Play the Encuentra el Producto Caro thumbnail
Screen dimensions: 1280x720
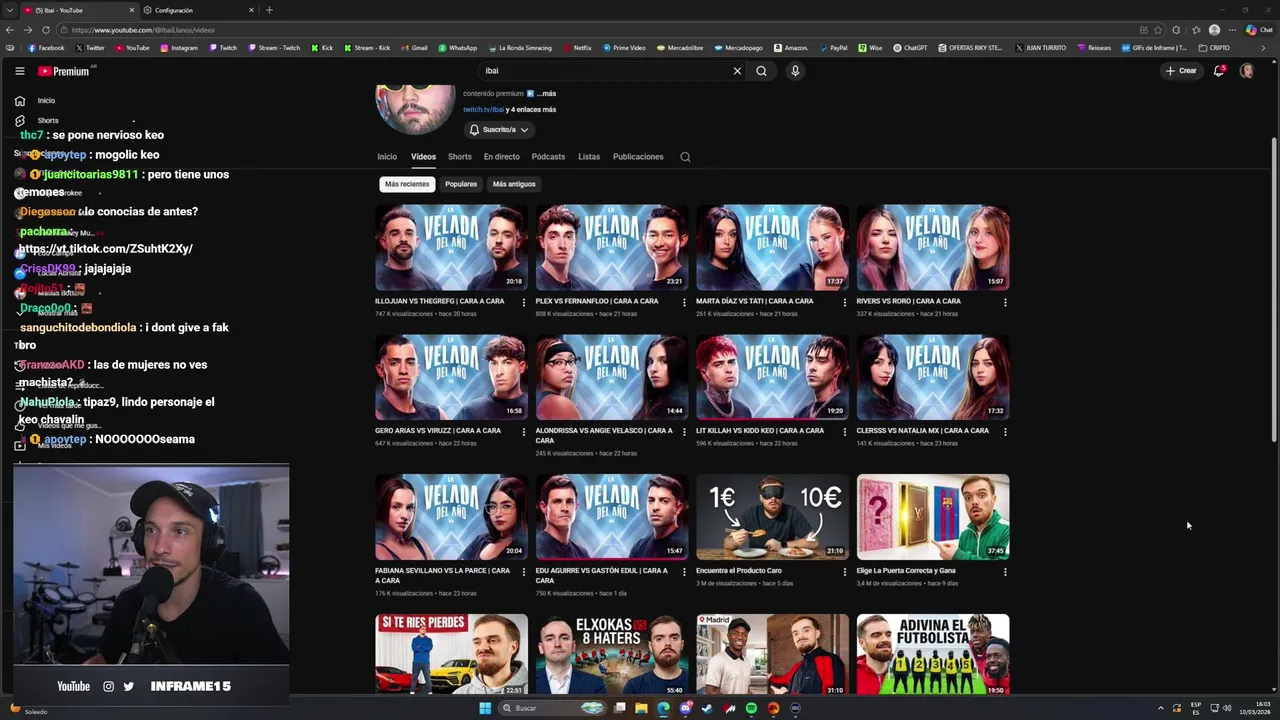[x=772, y=517]
